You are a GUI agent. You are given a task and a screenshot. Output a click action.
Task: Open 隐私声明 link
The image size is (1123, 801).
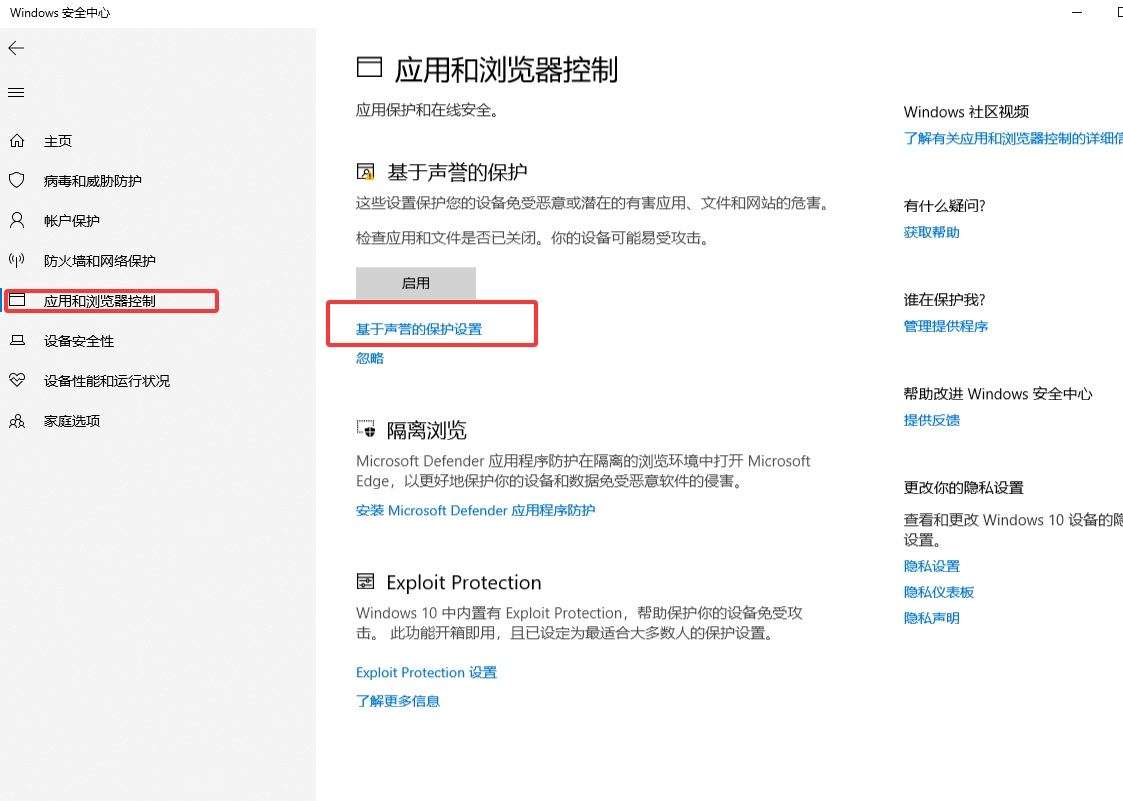[931, 618]
